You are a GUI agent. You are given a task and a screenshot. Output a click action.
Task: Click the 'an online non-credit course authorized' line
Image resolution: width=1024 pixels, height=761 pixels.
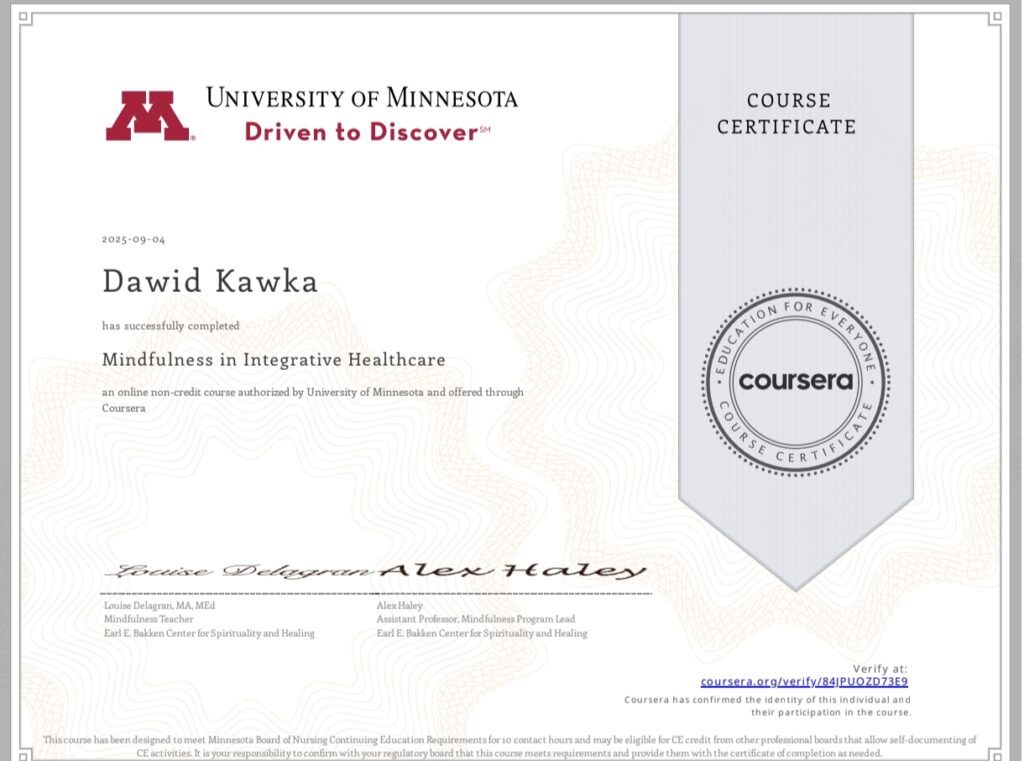(312, 400)
